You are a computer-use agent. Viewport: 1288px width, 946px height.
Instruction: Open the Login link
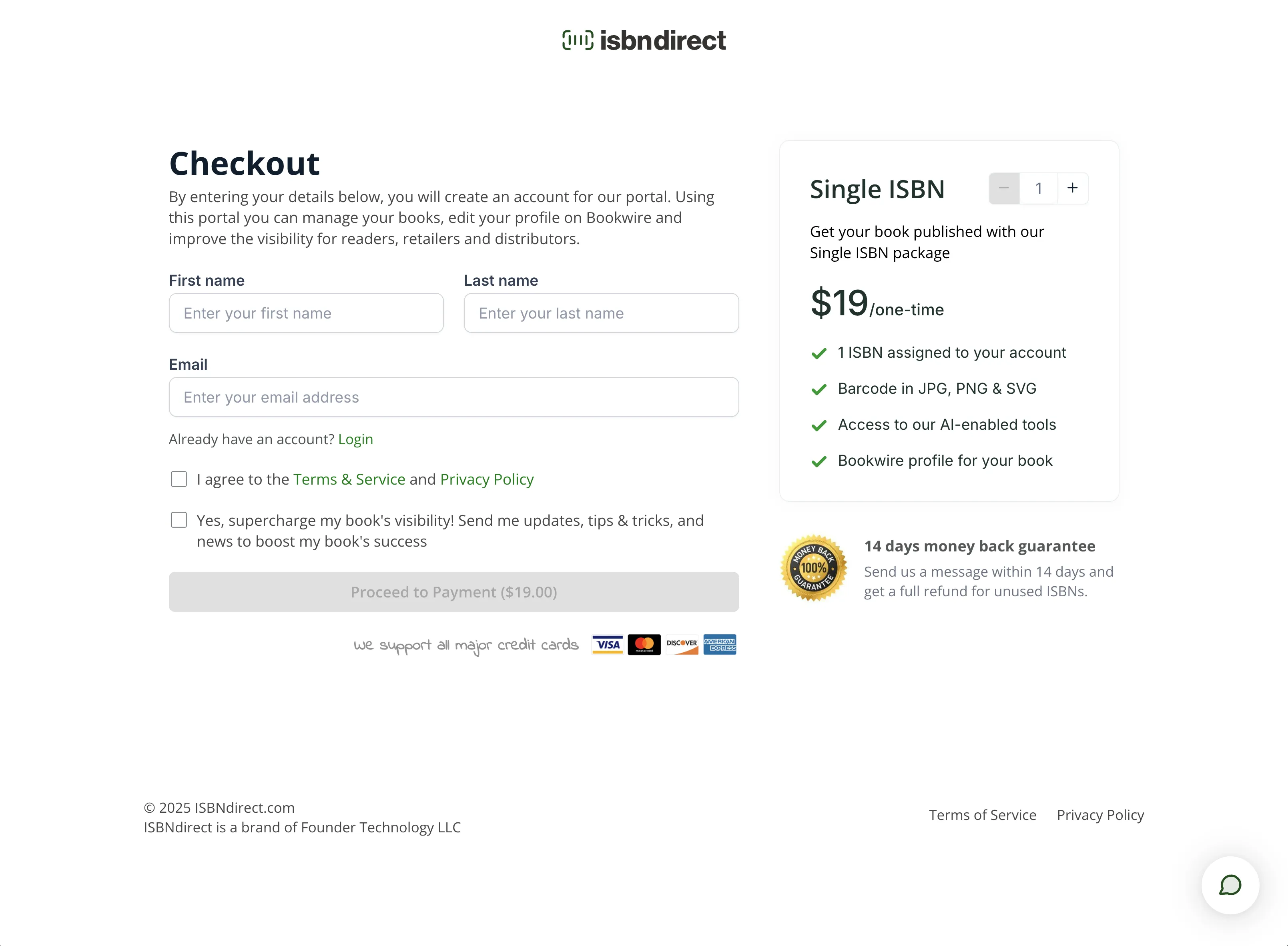[x=355, y=439]
